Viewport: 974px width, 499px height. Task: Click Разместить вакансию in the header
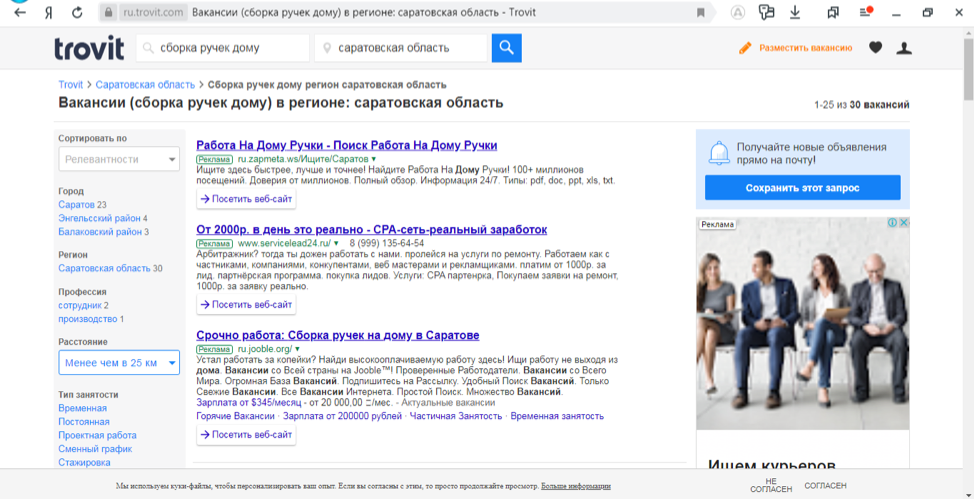[x=804, y=48]
